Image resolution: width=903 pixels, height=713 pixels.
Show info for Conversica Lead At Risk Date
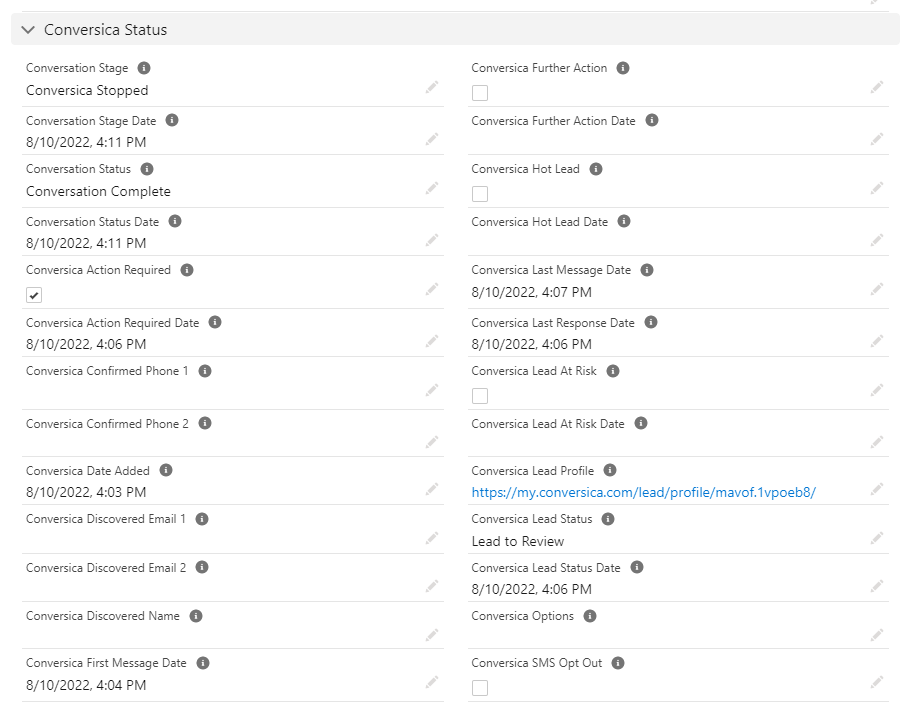[641, 423]
